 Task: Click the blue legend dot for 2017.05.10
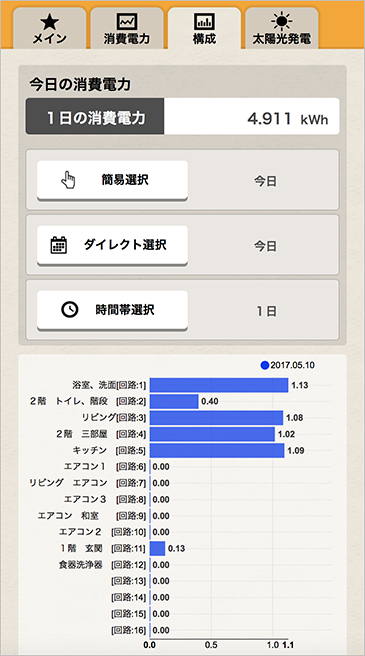pos(265,366)
